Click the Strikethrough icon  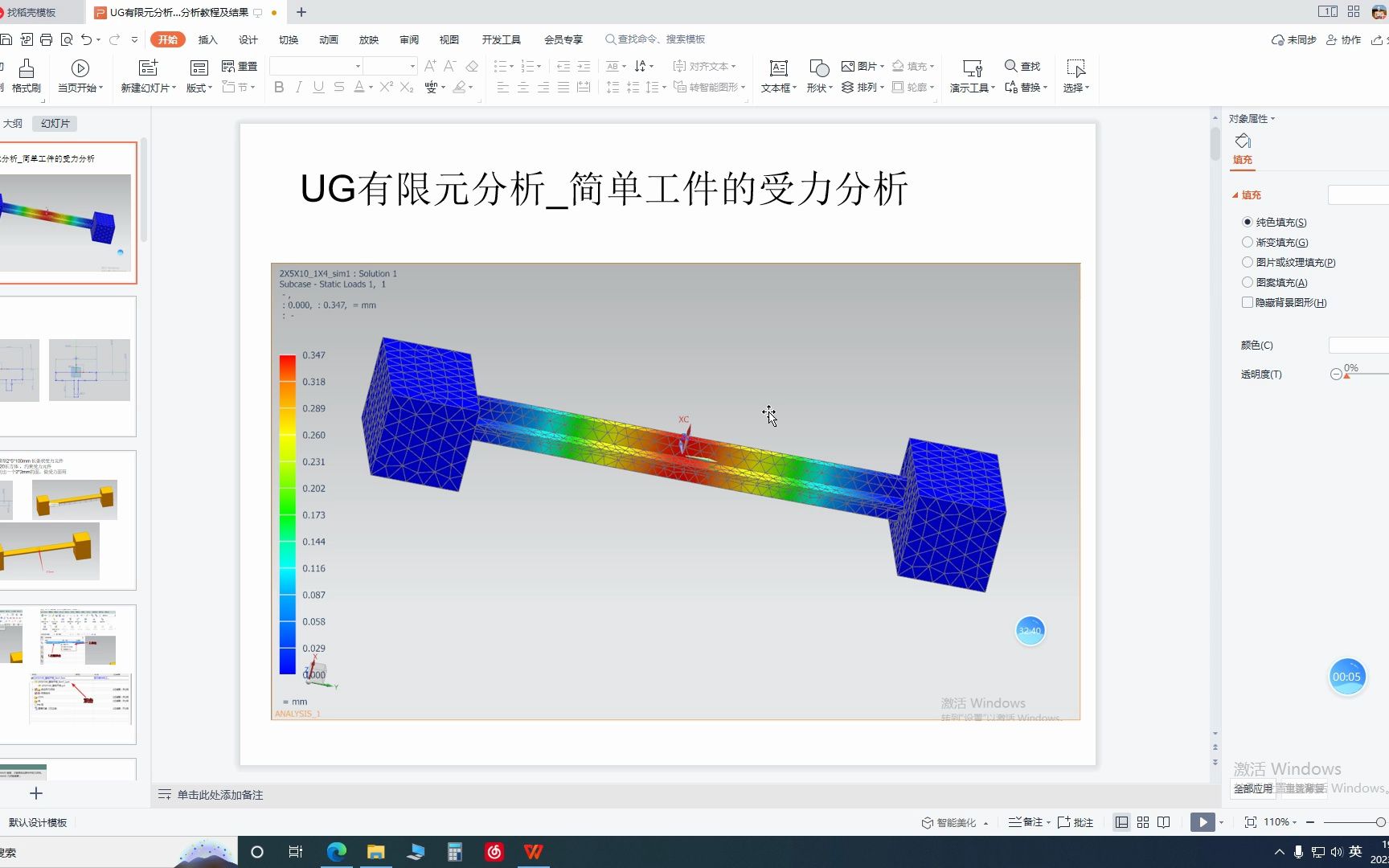(339, 87)
